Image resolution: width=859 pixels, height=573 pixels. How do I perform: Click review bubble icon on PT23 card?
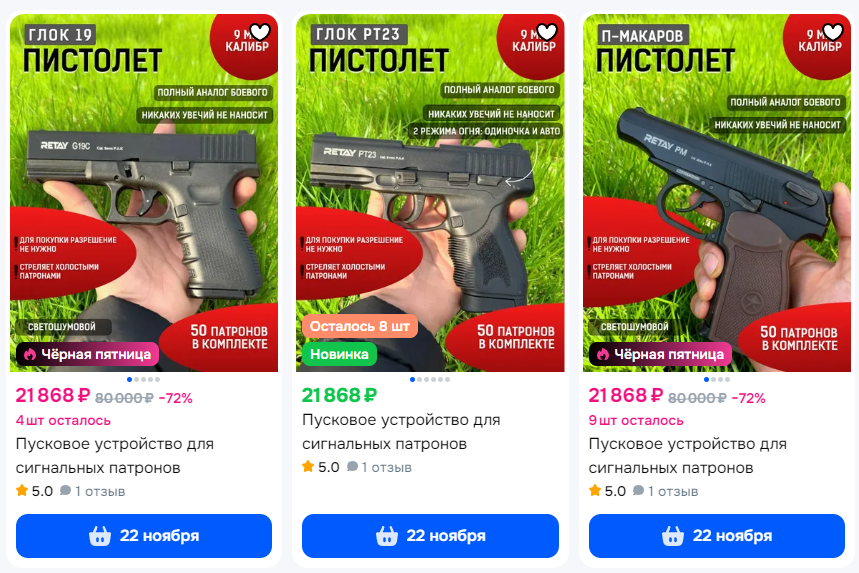coord(352,467)
